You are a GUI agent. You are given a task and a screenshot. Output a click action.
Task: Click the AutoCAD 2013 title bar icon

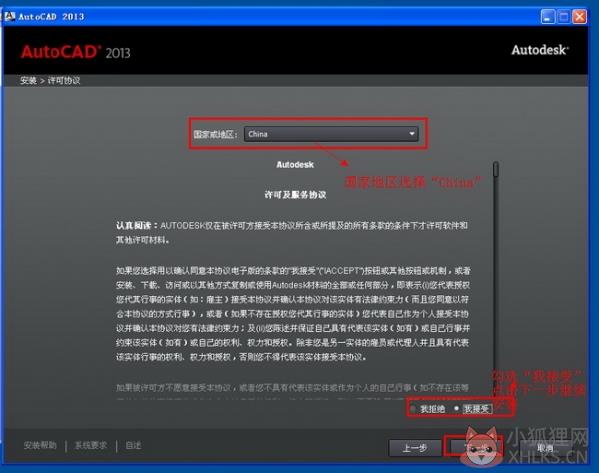(10, 16)
